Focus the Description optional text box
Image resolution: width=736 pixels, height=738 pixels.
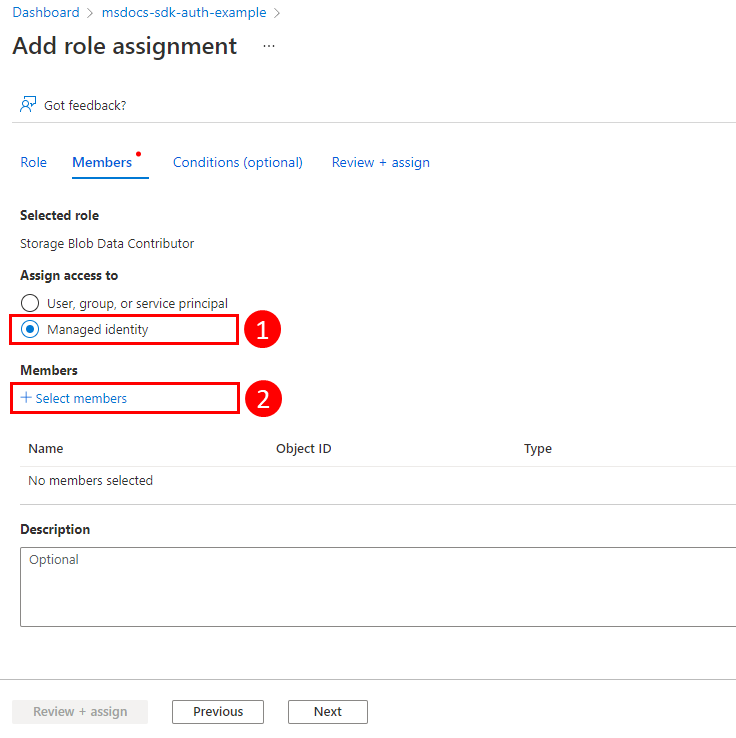[378, 587]
